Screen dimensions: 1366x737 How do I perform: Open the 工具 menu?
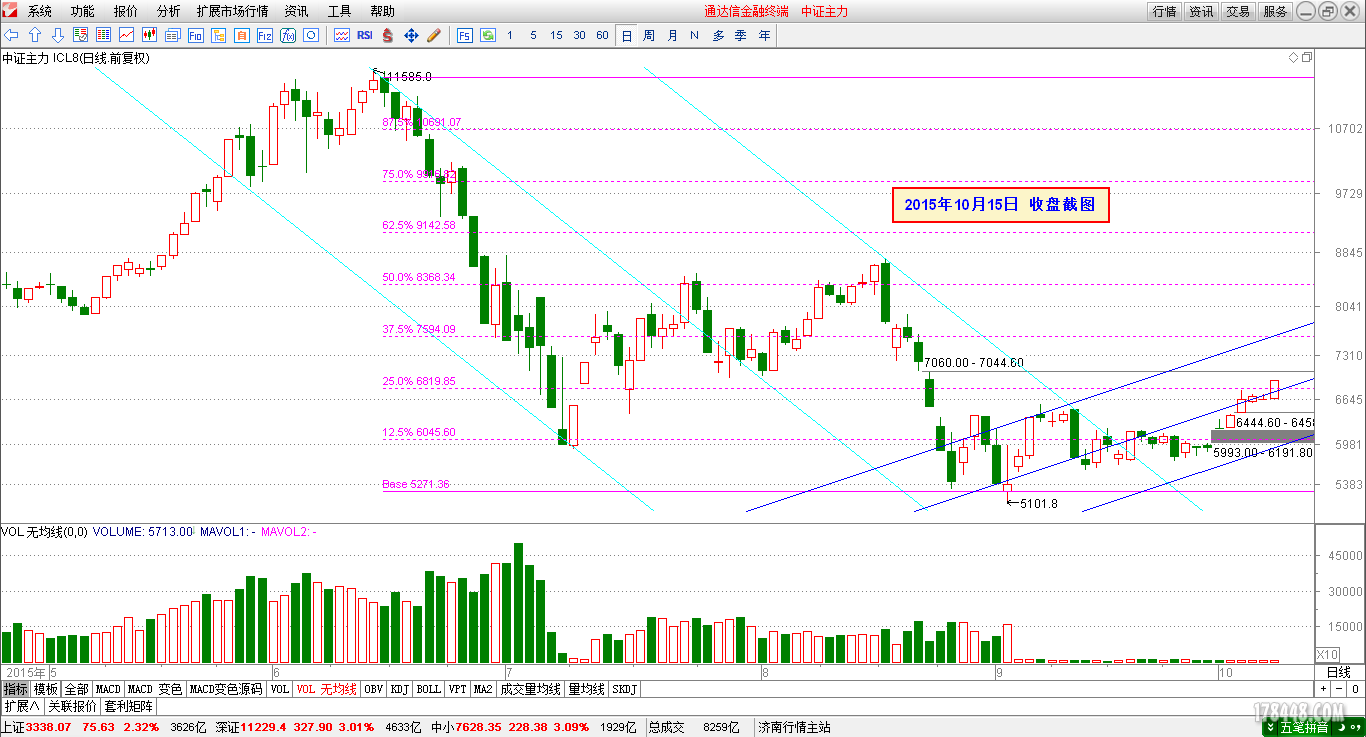[x=340, y=11]
